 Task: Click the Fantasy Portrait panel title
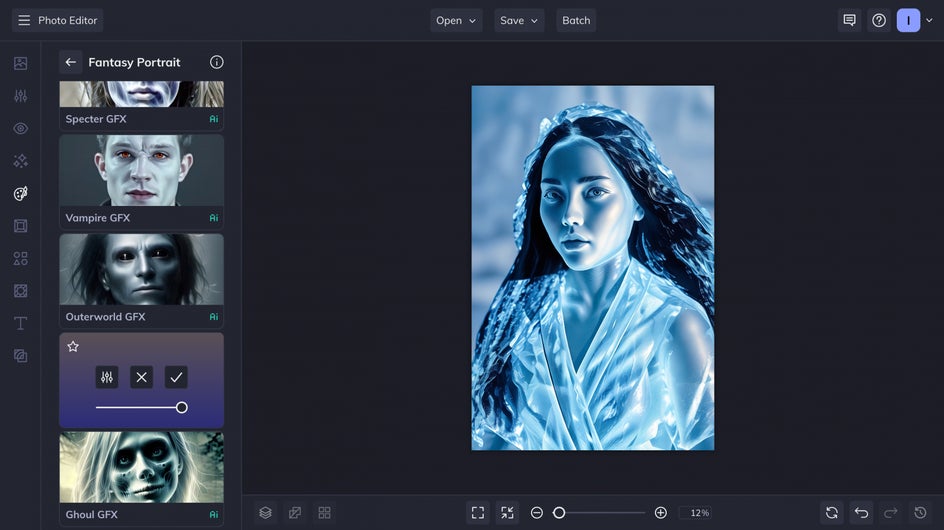point(134,62)
